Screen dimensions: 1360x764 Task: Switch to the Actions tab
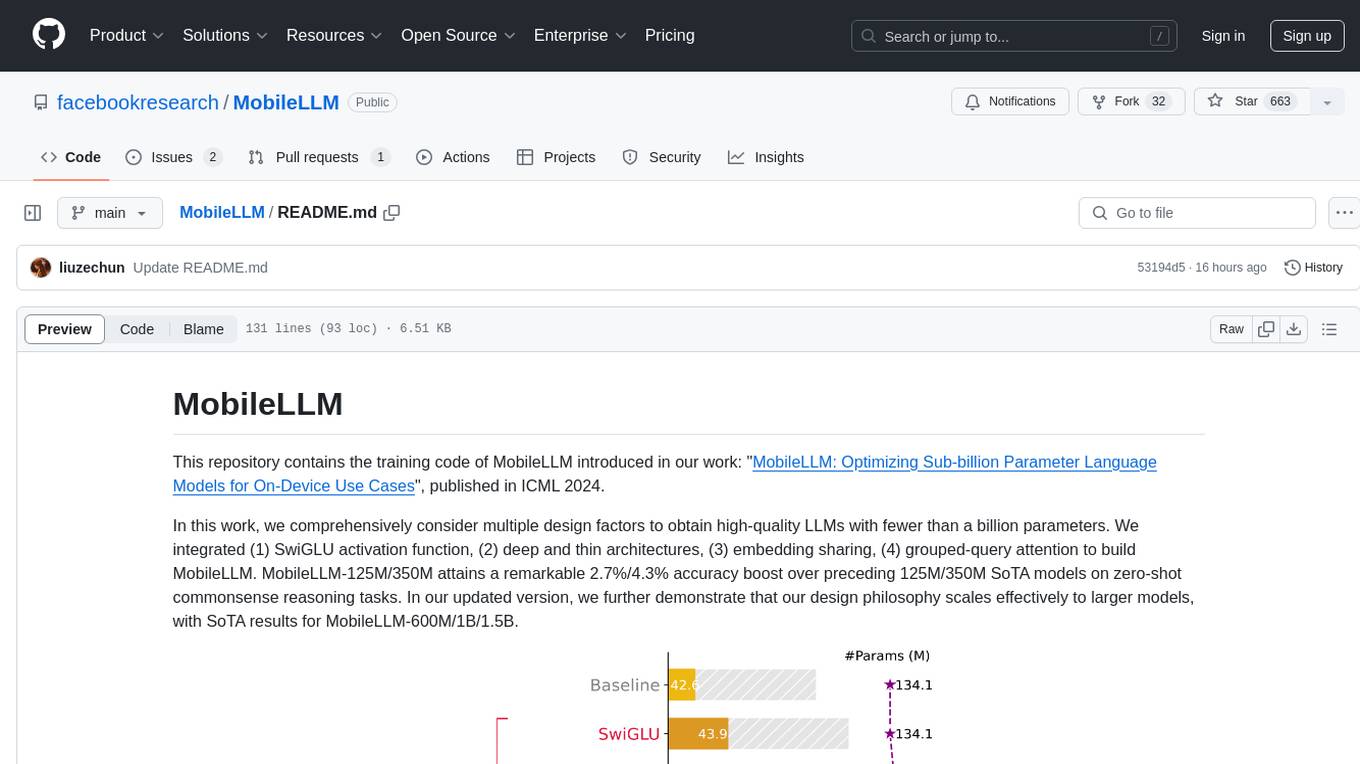pos(453,157)
